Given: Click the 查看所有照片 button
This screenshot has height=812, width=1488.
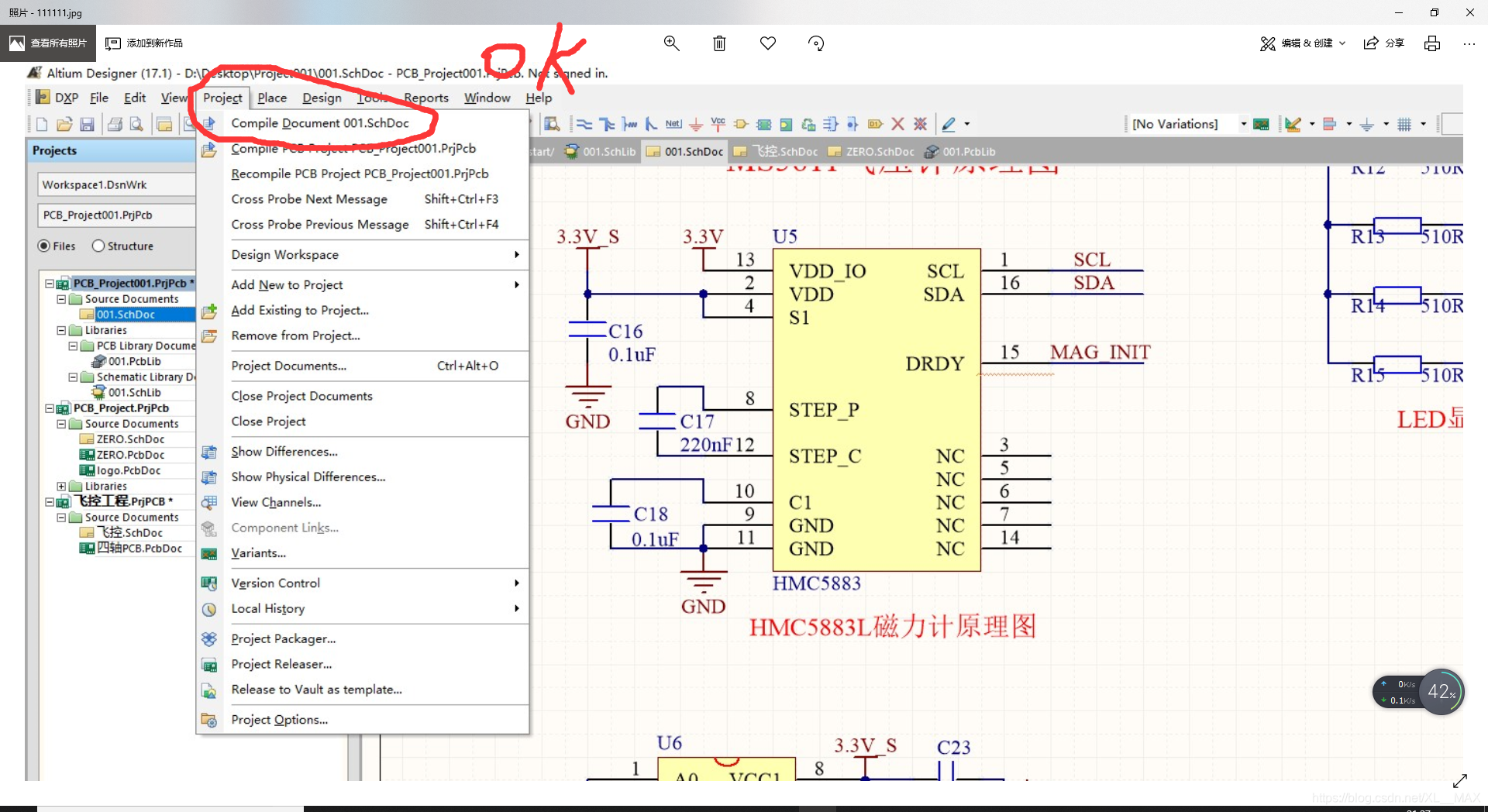Looking at the screenshot, I should (48, 43).
